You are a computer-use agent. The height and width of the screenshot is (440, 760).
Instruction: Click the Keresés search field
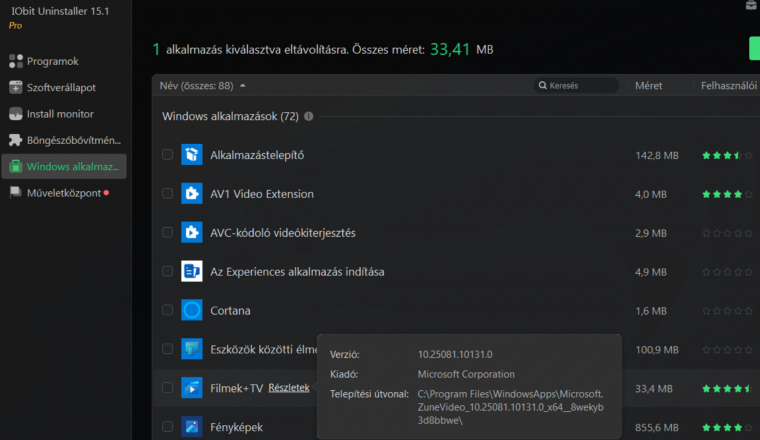pyautogui.click(x=580, y=86)
